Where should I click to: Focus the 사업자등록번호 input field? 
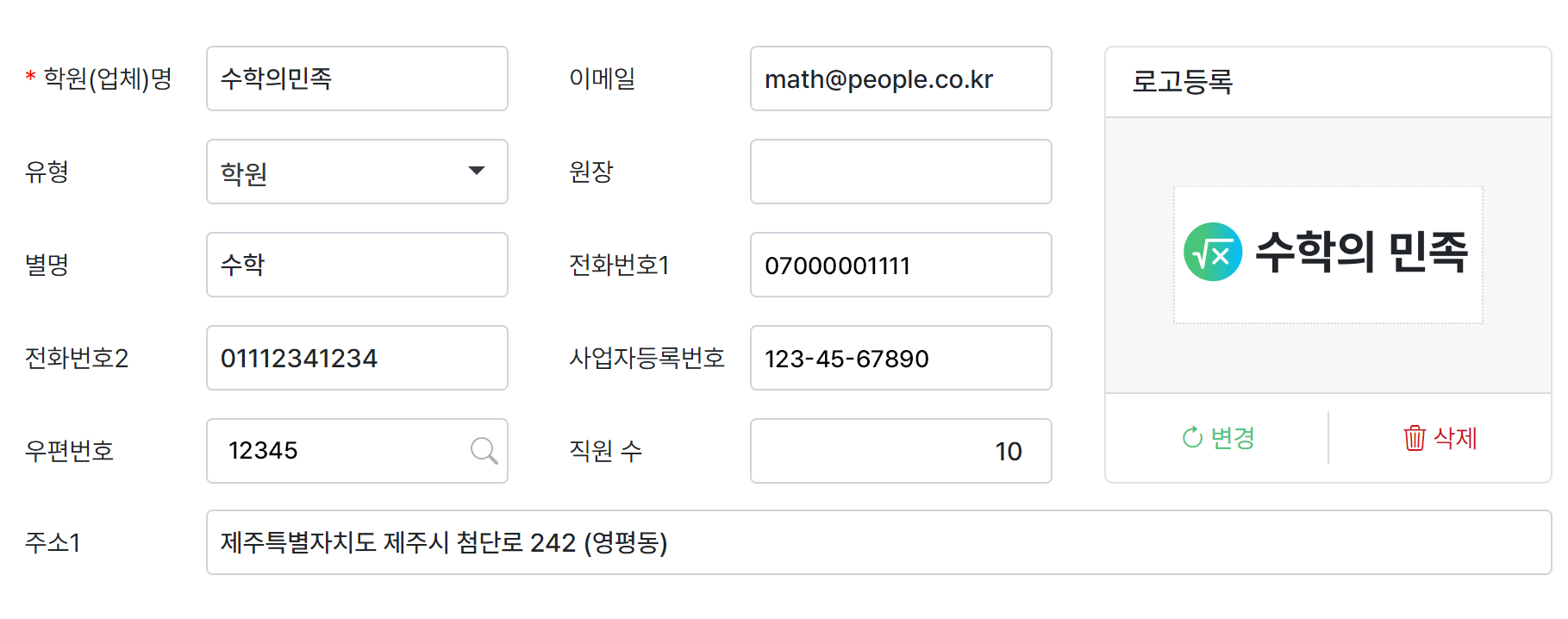[901, 358]
